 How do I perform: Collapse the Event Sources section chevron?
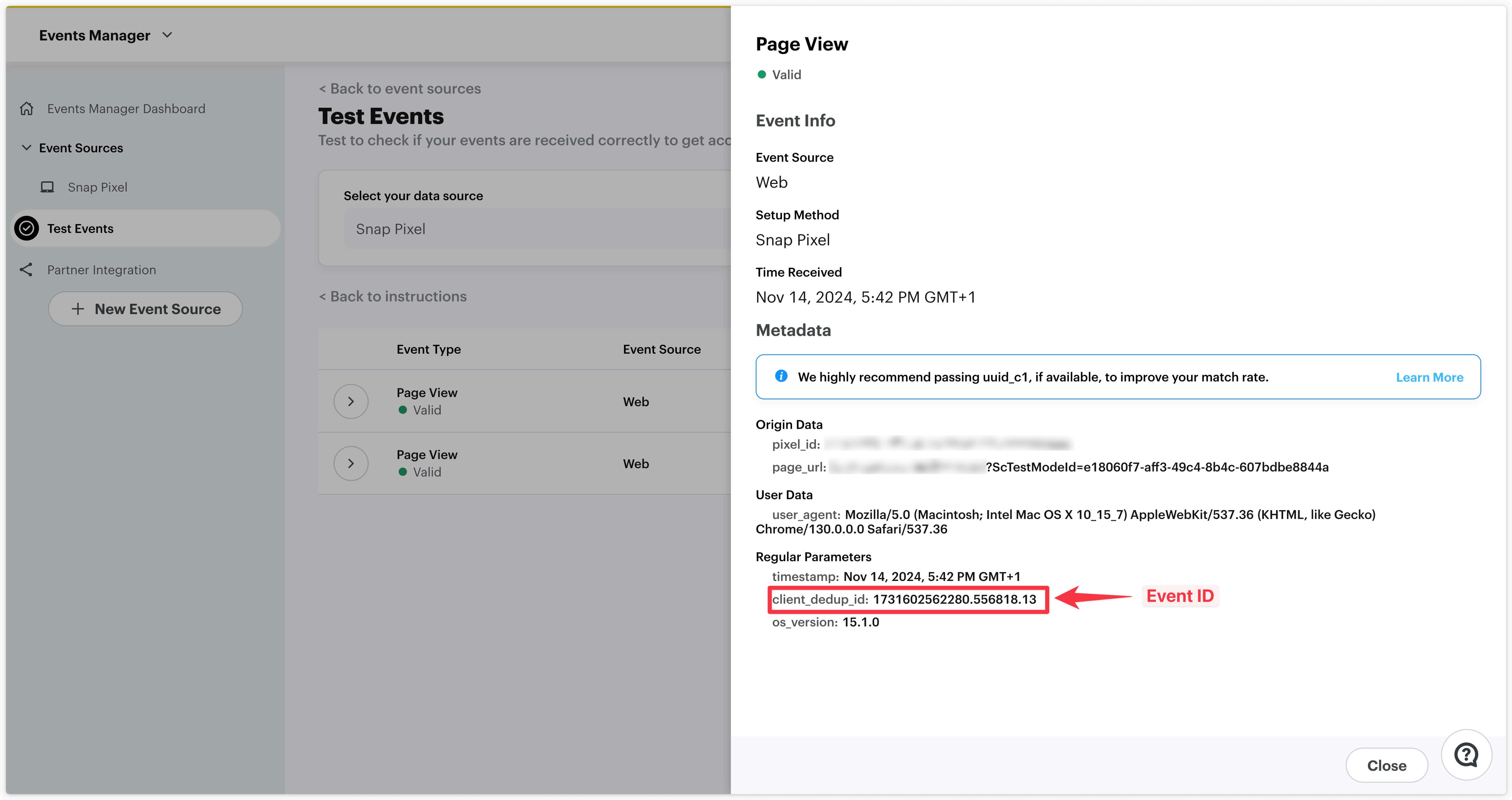tap(26, 147)
